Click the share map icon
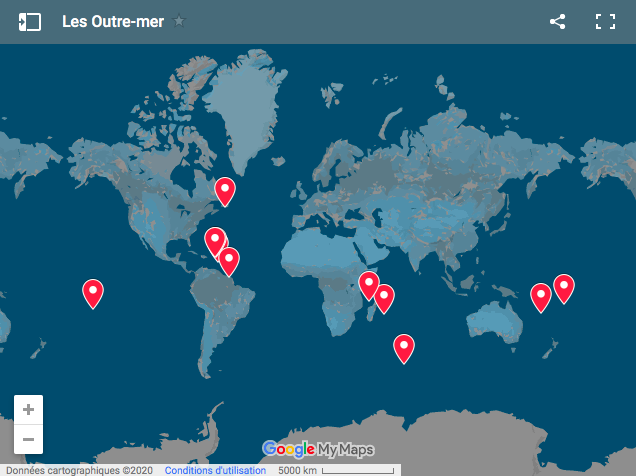 (x=558, y=22)
